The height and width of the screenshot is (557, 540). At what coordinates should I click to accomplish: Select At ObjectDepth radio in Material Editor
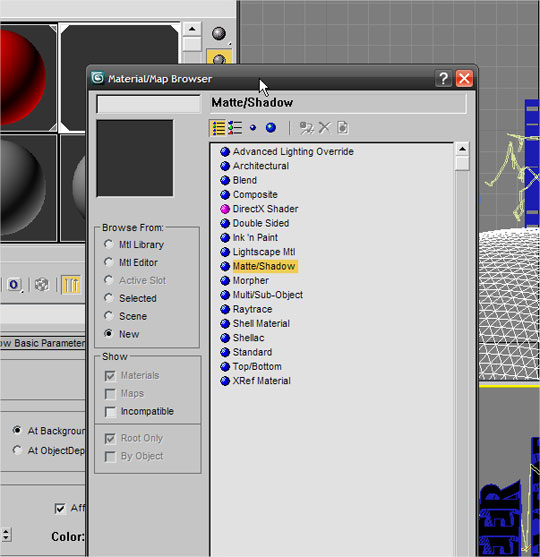(x=17, y=450)
